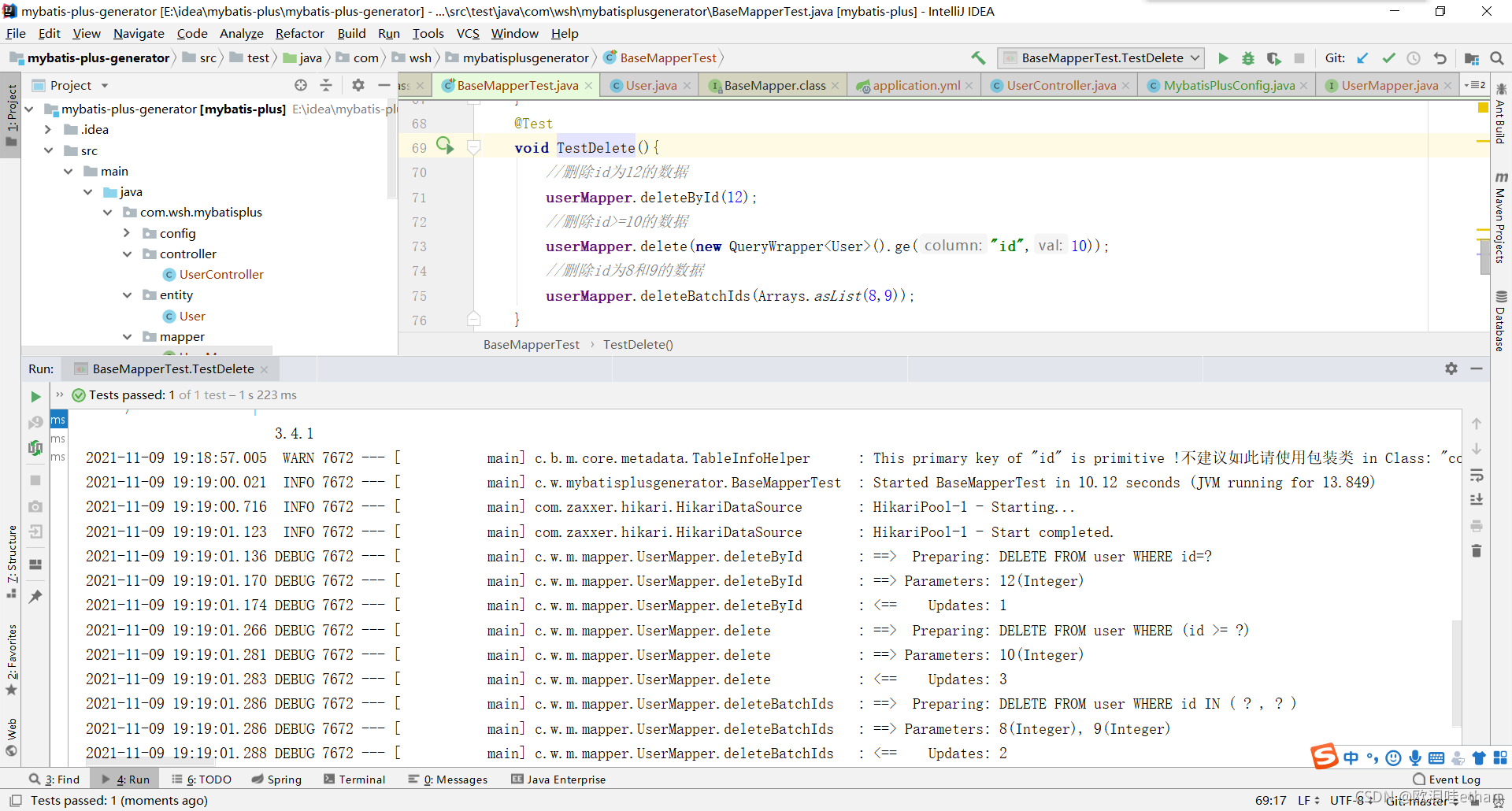Switch to MybatisPlusConfig.java tab

[1228, 85]
